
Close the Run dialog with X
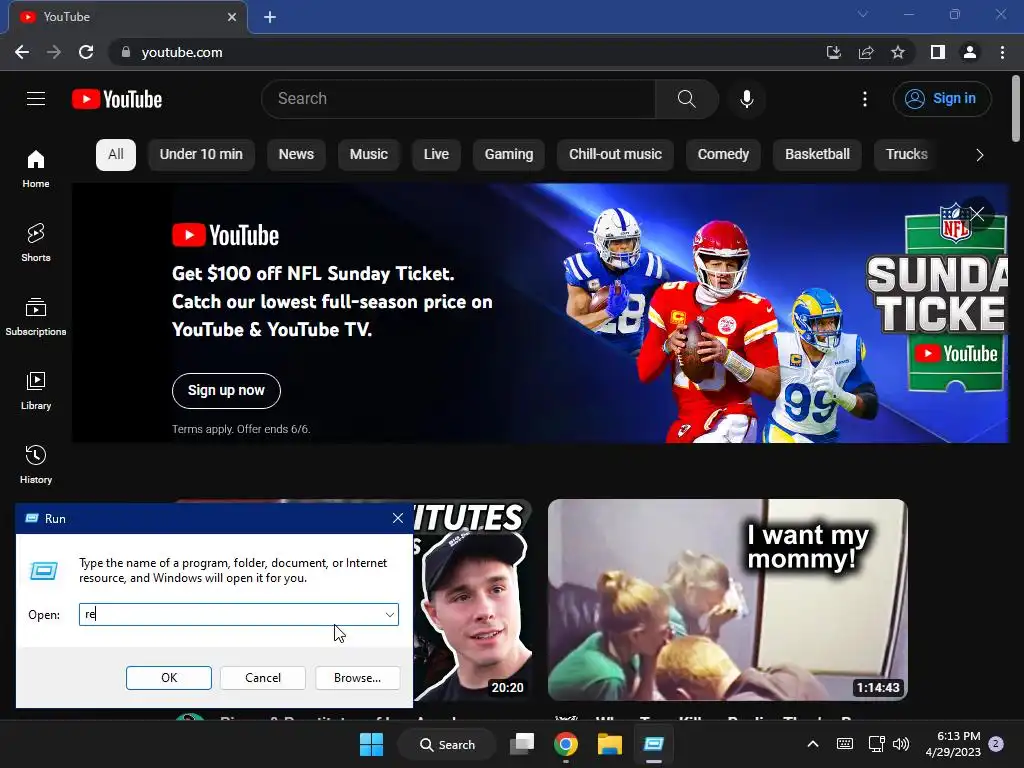tap(398, 519)
